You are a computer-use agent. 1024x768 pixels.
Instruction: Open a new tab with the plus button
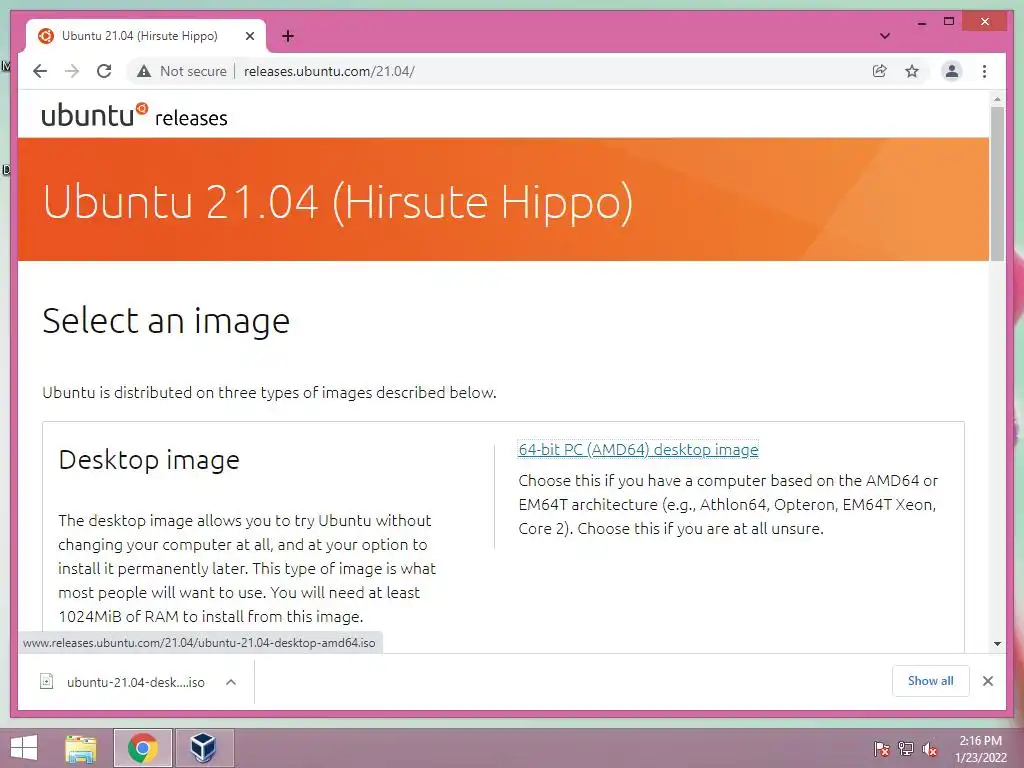point(288,36)
